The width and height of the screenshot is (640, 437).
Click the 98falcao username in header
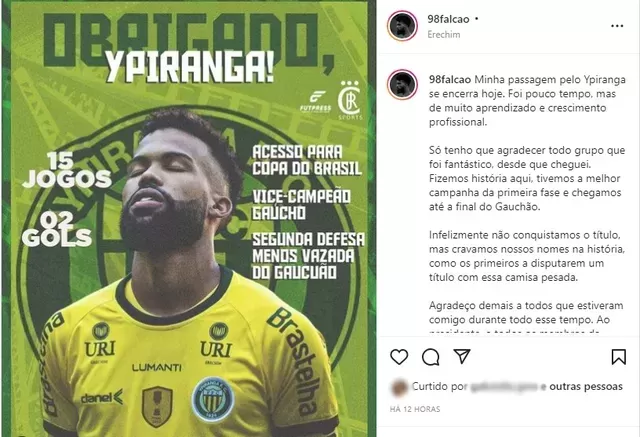448,19
